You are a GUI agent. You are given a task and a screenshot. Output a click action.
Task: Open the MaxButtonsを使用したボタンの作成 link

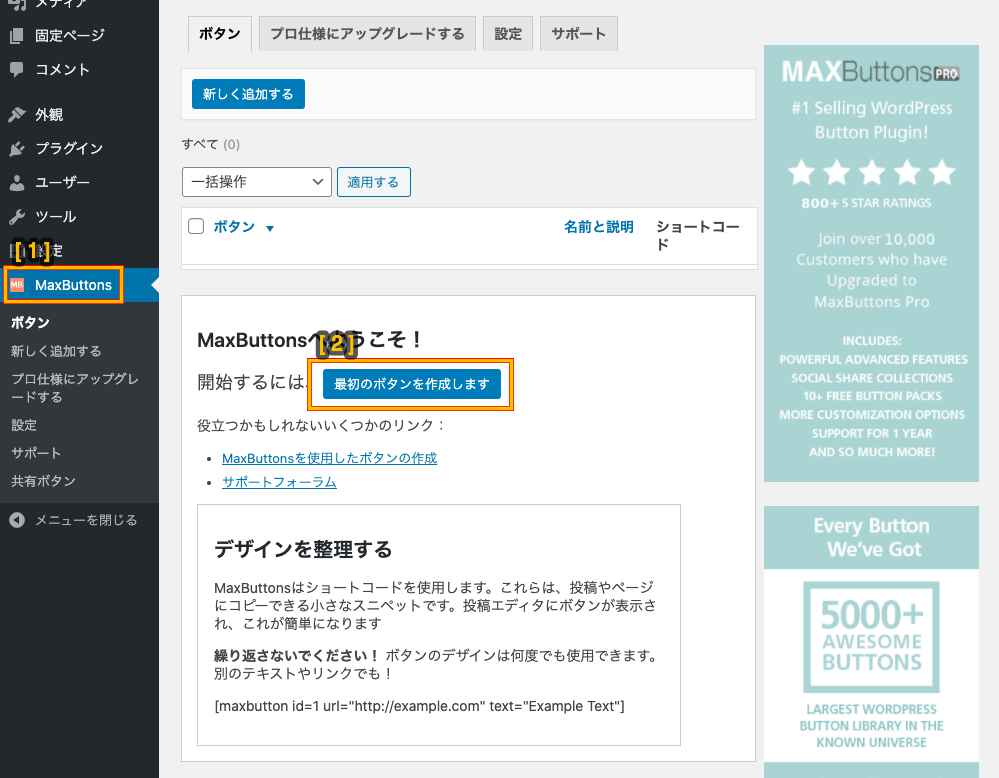coord(329,458)
